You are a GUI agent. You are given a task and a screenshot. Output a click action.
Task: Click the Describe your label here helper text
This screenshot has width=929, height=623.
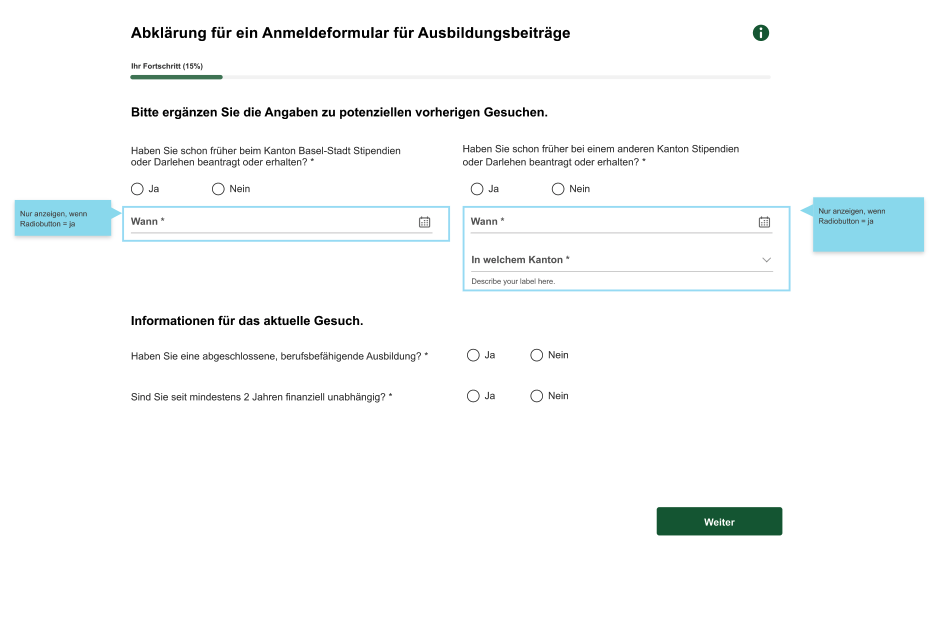[x=513, y=281]
